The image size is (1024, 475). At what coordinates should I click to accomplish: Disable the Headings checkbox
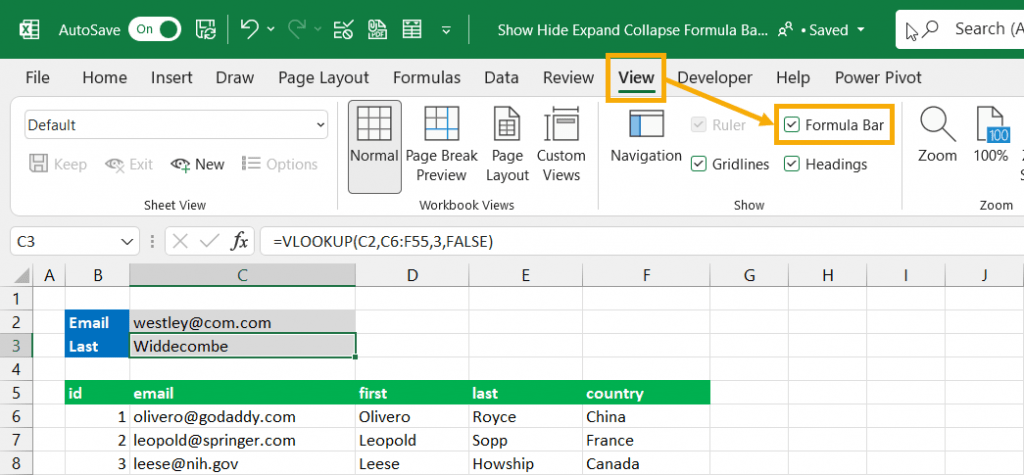[792, 164]
